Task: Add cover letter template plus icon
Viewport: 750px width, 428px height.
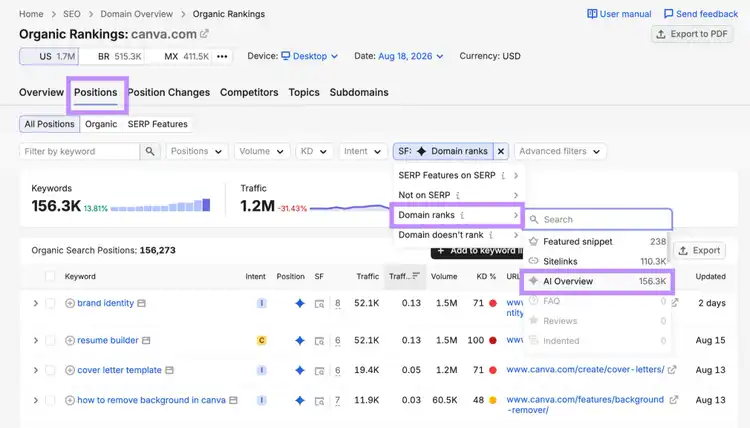Action: click(70, 370)
